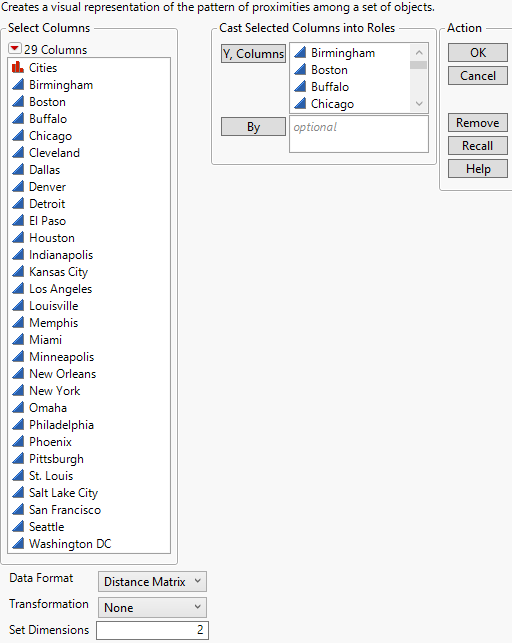Click the continuous icon beside Kansas City
This screenshot has width=512, height=643.
[x=18, y=271]
